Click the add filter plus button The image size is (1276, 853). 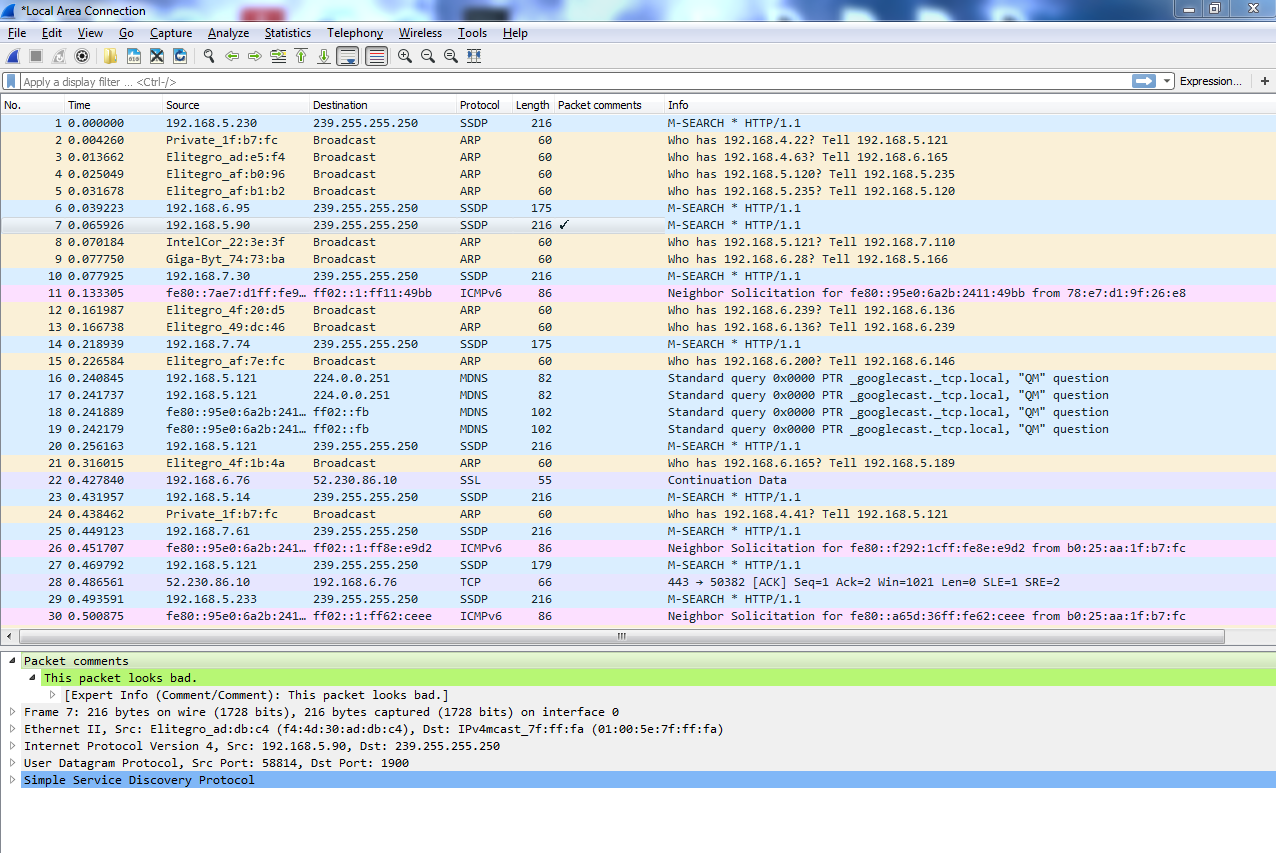(x=1265, y=82)
